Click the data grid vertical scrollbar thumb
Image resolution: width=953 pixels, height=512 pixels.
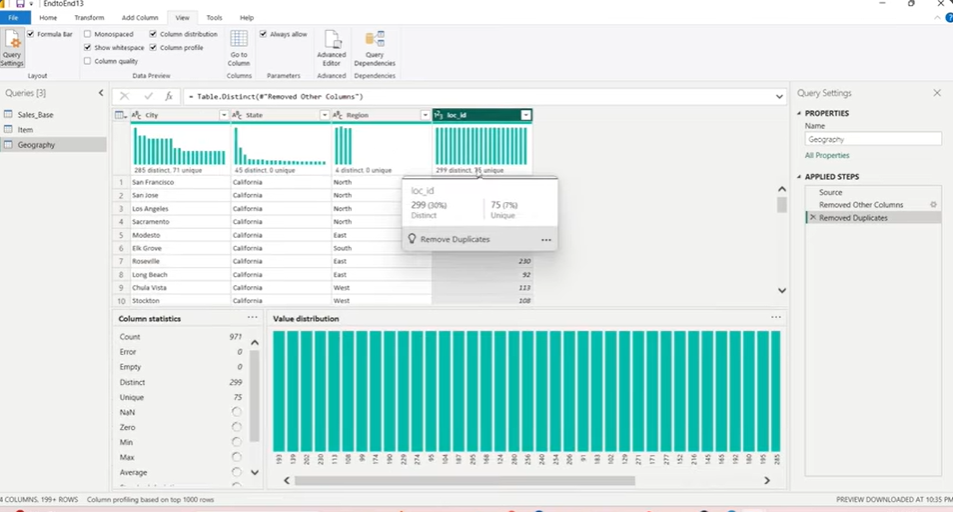point(782,204)
